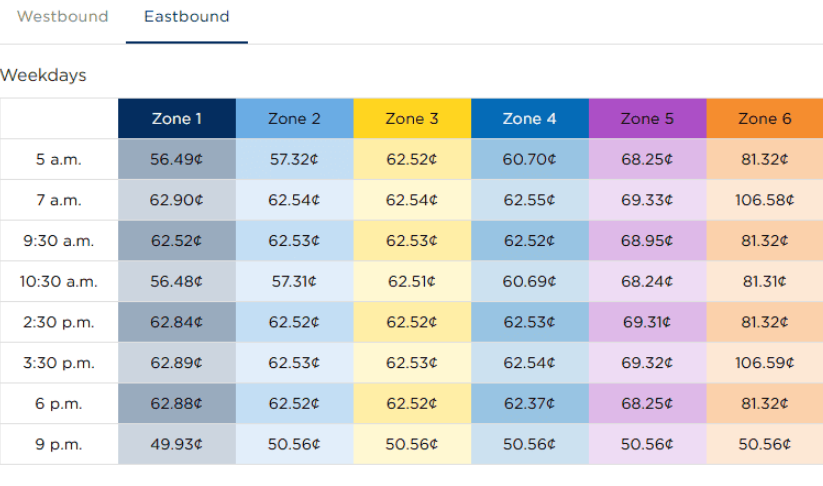The height and width of the screenshot is (486, 823).
Task: Click the Zone 4 column header
Action: (530, 119)
